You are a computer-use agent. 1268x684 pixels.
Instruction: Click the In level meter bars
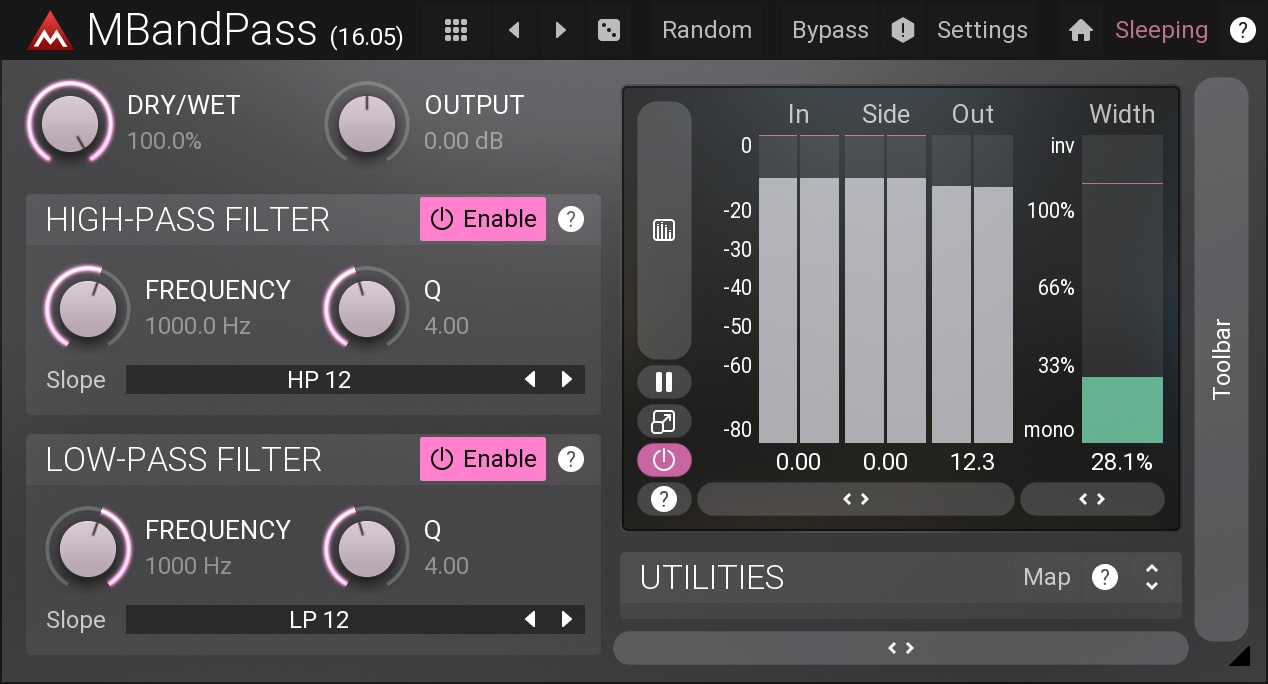tap(798, 289)
